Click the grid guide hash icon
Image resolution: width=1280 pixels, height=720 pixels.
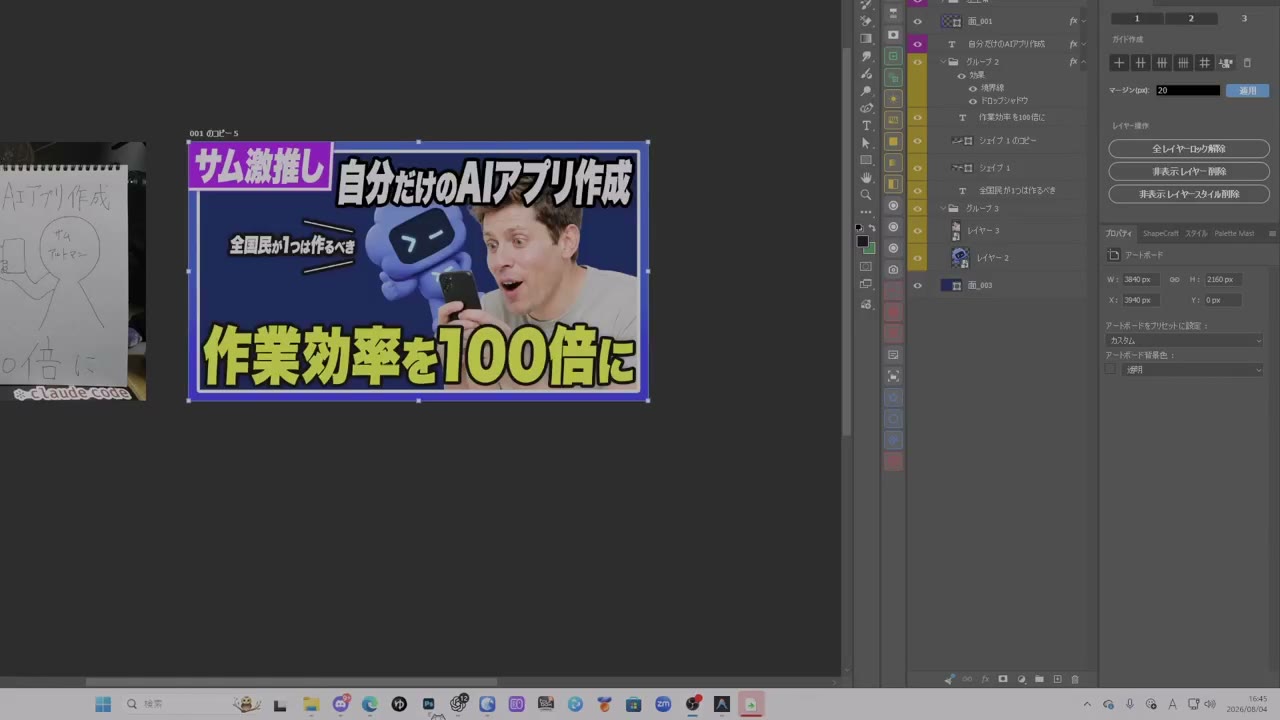1205,63
